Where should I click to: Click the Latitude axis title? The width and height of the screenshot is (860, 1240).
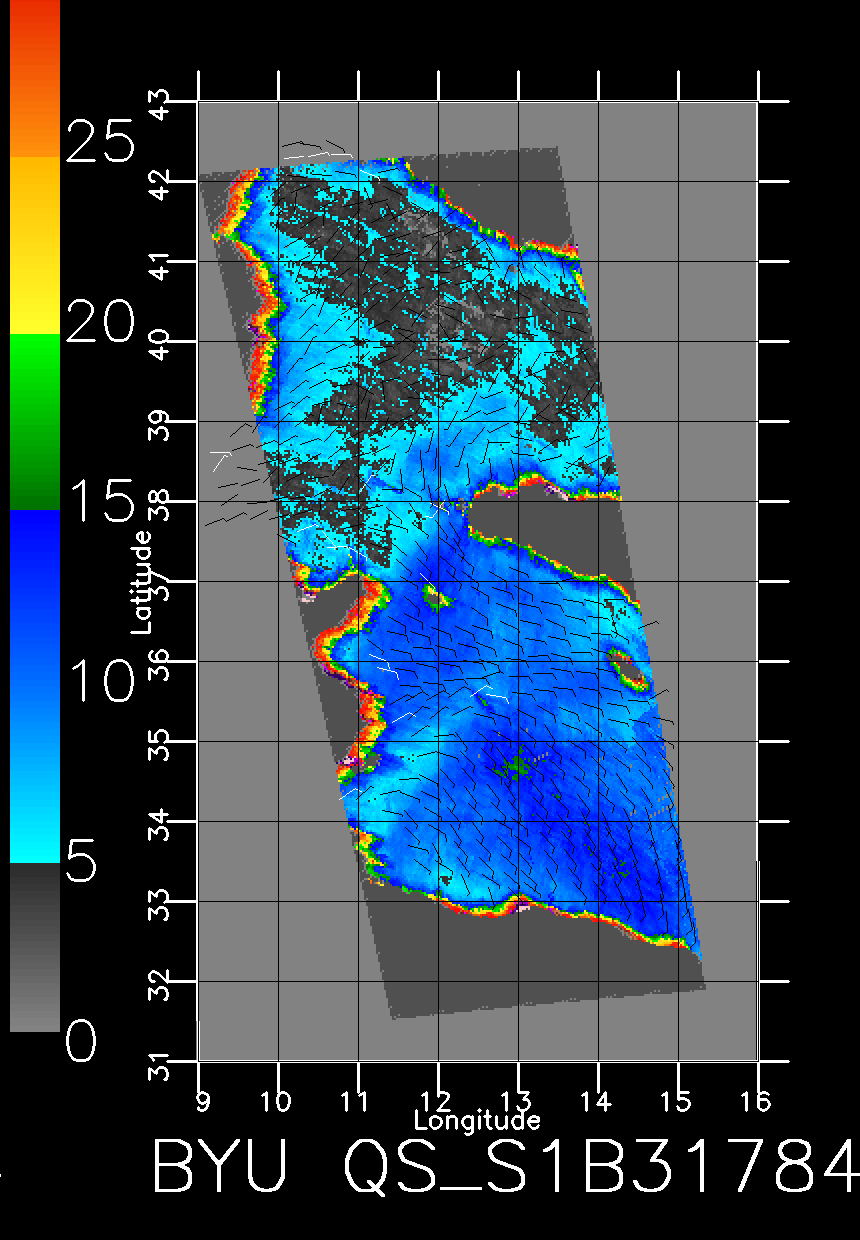tap(142, 581)
